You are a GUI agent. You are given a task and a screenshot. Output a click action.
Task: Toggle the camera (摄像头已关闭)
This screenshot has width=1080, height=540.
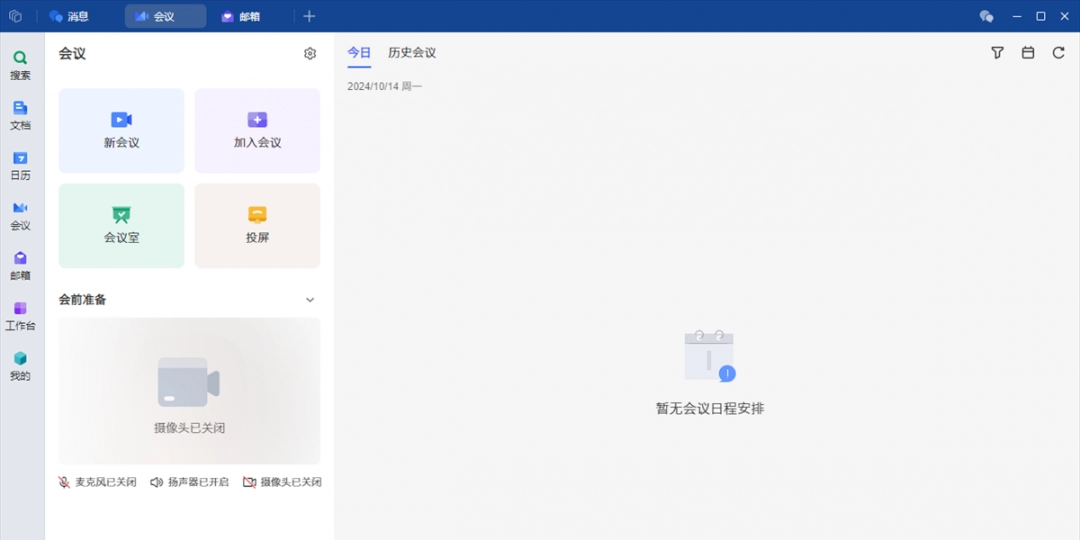(x=282, y=482)
